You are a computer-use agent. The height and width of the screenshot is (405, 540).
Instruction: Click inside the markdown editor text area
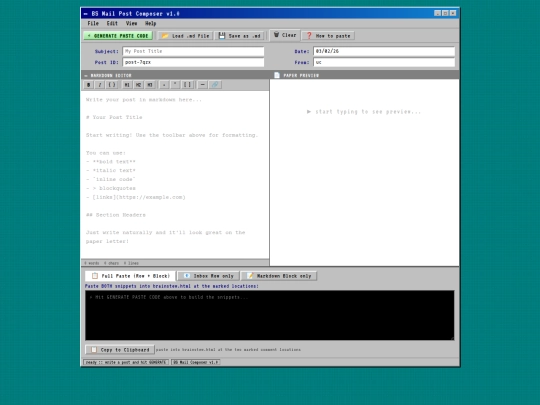175,175
